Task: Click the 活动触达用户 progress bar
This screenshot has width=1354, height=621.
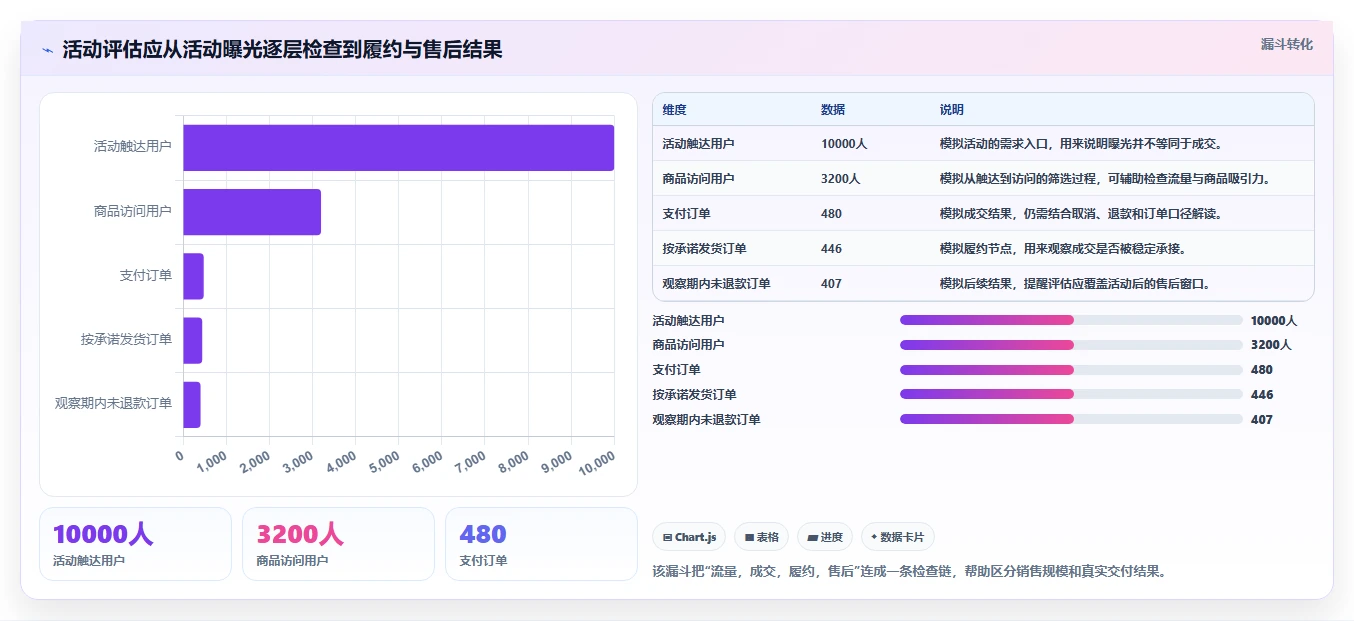Action: point(1071,320)
